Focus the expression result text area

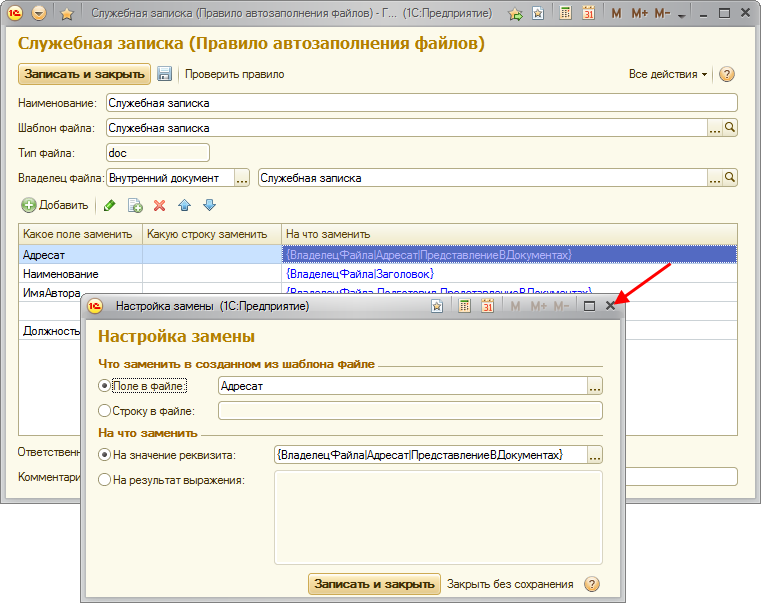(438, 518)
